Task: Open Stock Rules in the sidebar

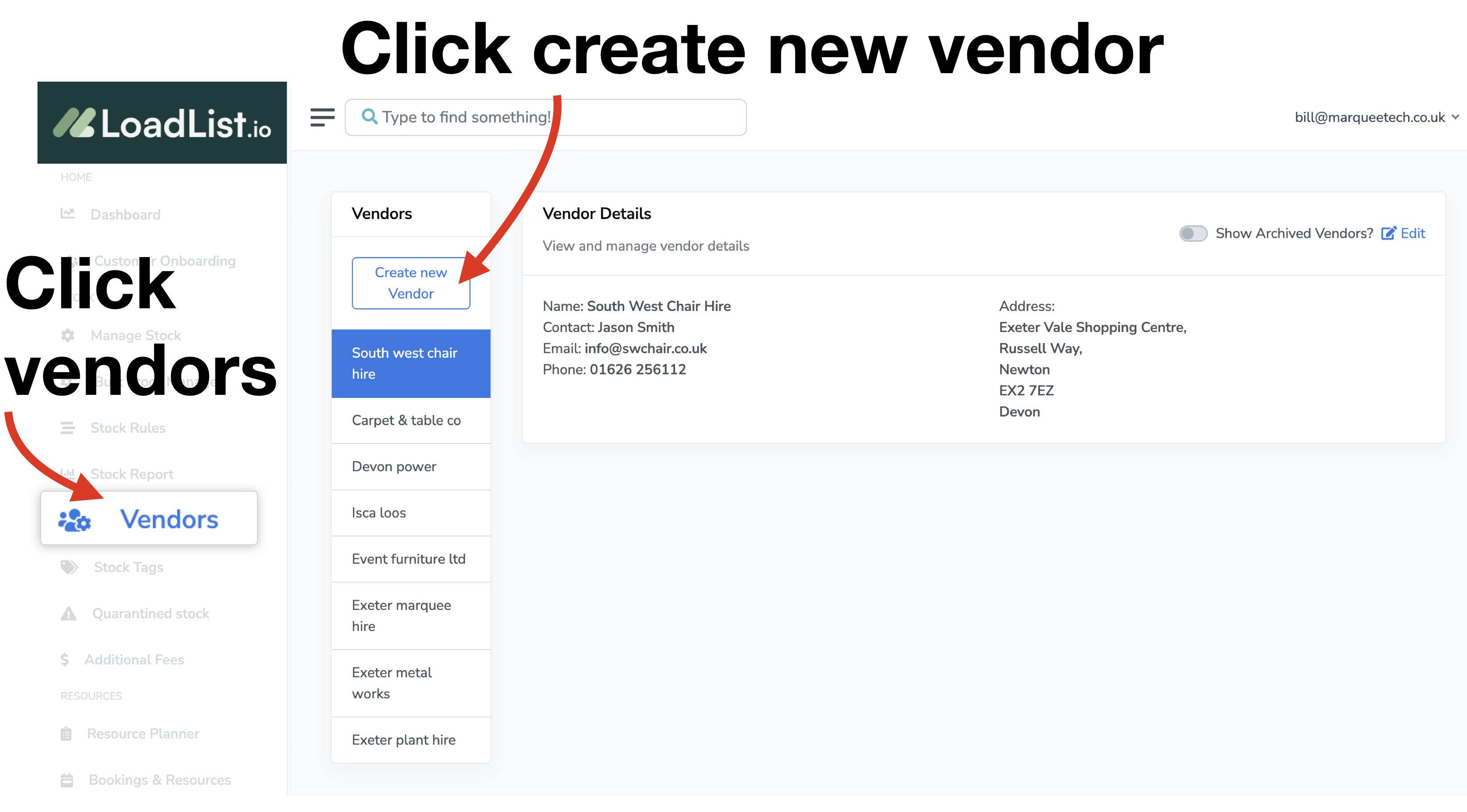Action: click(128, 427)
